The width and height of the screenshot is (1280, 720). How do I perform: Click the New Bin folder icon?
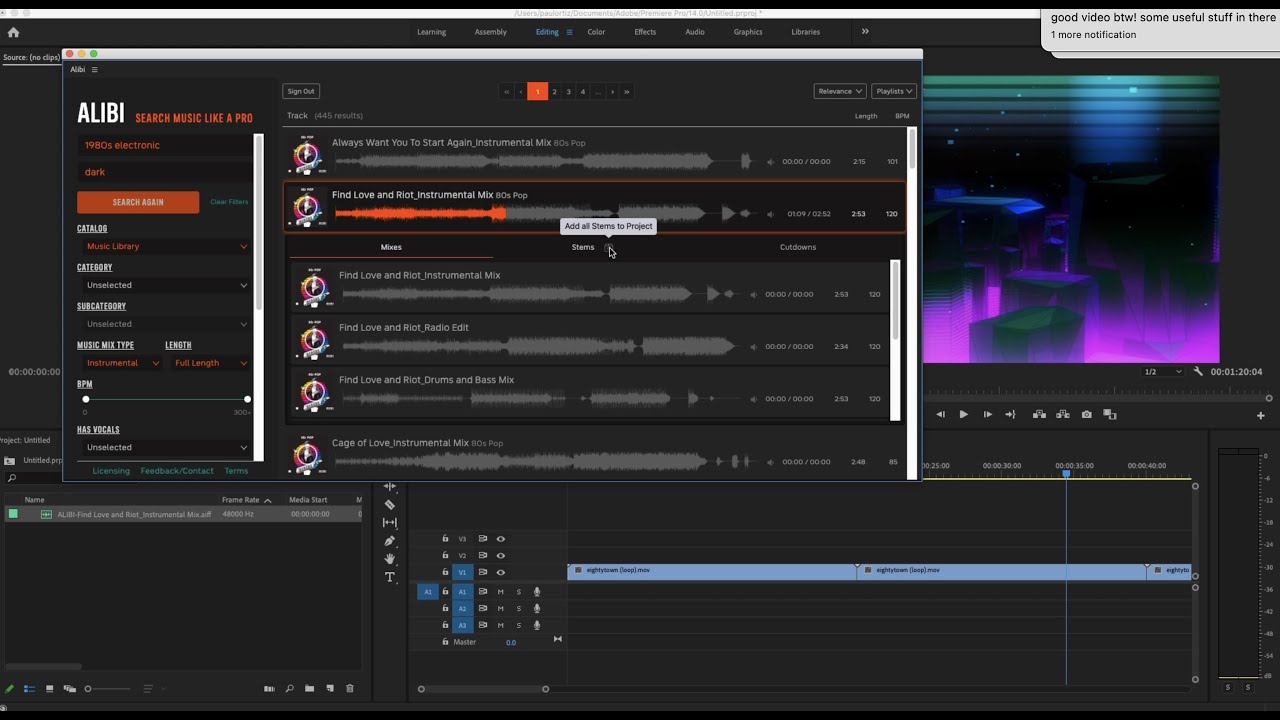[x=309, y=689]
